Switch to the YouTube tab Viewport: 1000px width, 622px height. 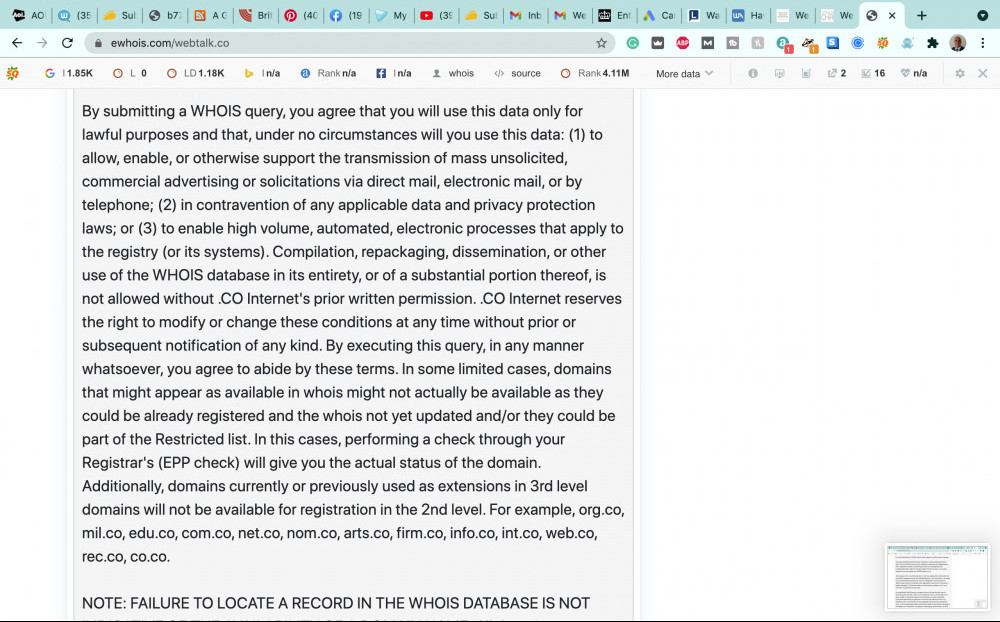point(437,15)
